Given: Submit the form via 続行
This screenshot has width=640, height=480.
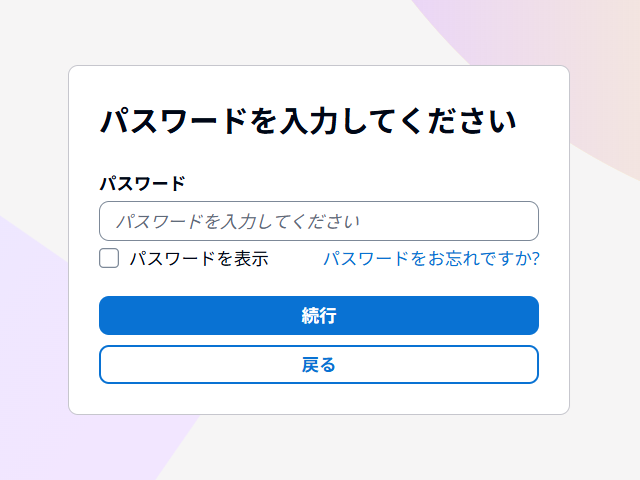Looking at the screenshot, I should pyautogui.click(x=319, y=316).
